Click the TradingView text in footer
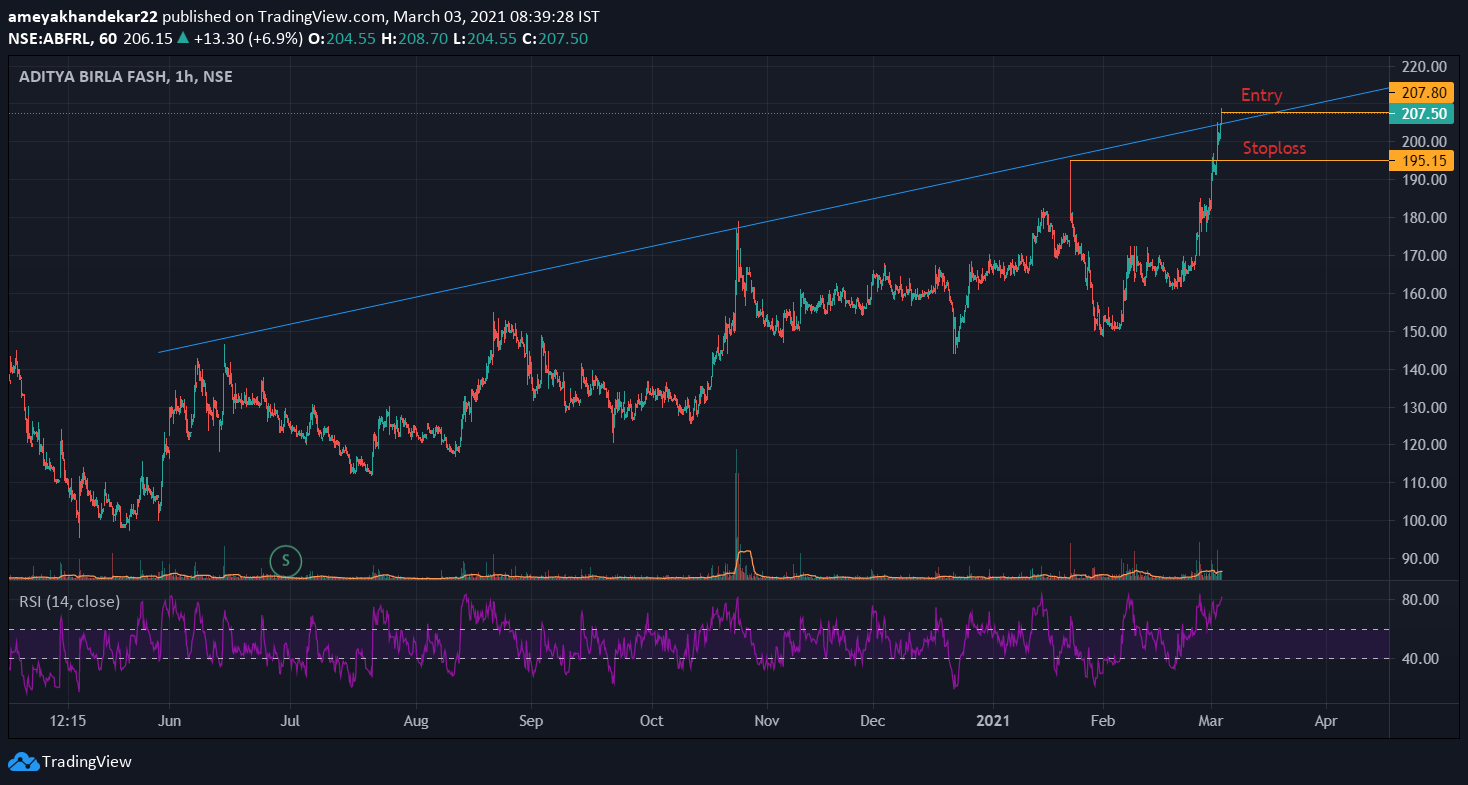 coord(86,762)
